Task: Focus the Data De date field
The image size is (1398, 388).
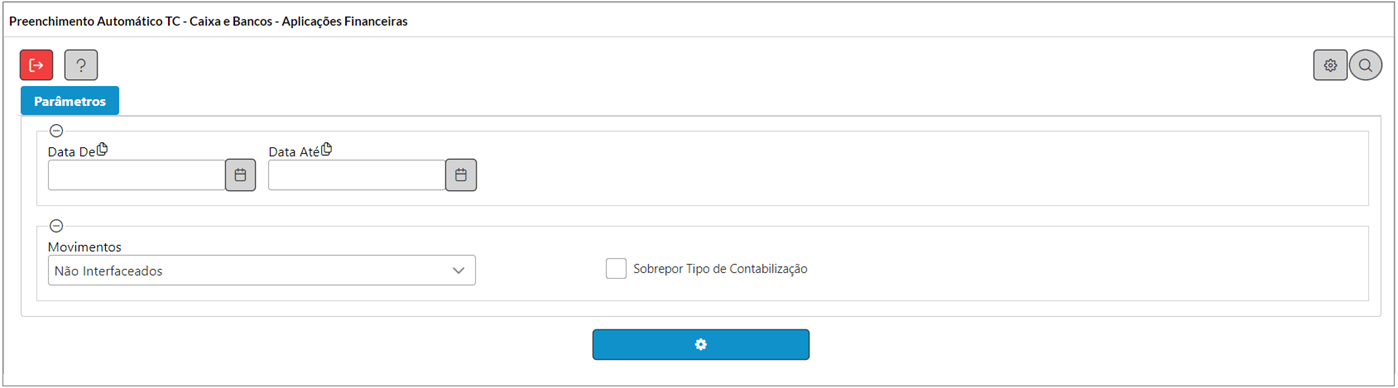Action: click(136, 175)
